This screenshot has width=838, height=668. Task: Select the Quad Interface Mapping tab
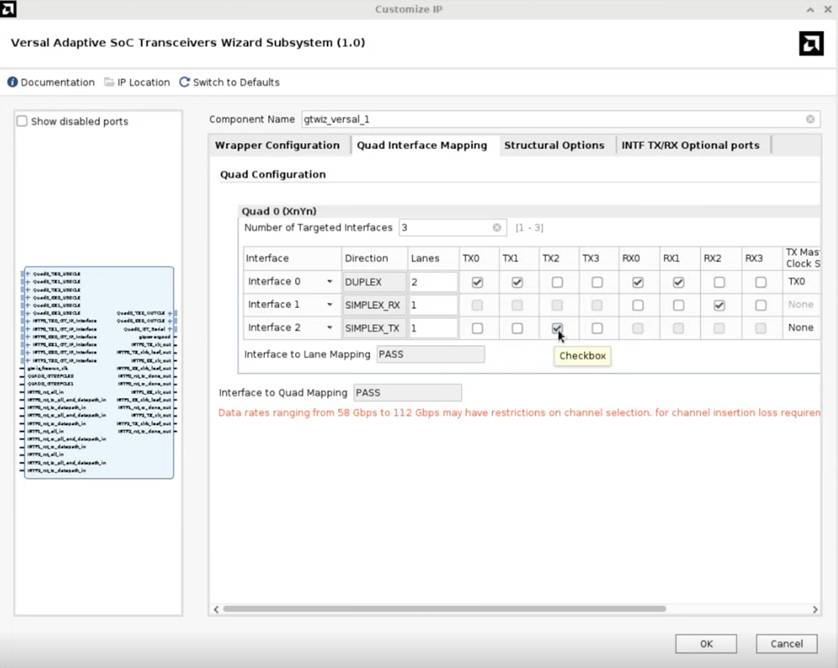[422, 145]
